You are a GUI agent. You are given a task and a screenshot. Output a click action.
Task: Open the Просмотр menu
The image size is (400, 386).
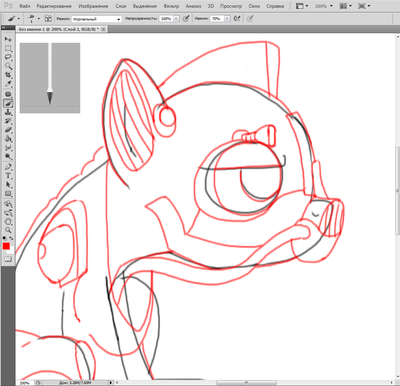[x=231, y=6]
